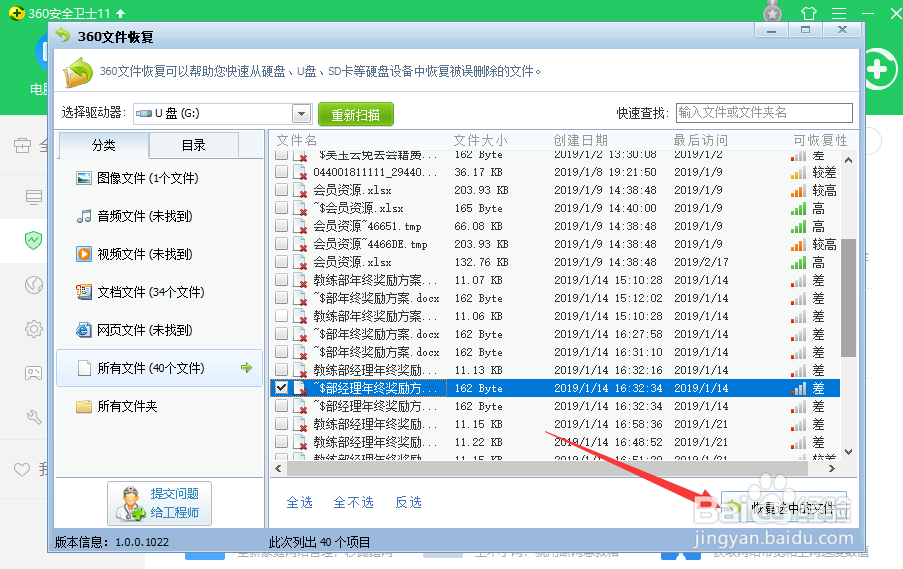This screenshot has height=569, width=903.
Task: Click horizontal scrollbar left arrow
Action: (278, 469)
